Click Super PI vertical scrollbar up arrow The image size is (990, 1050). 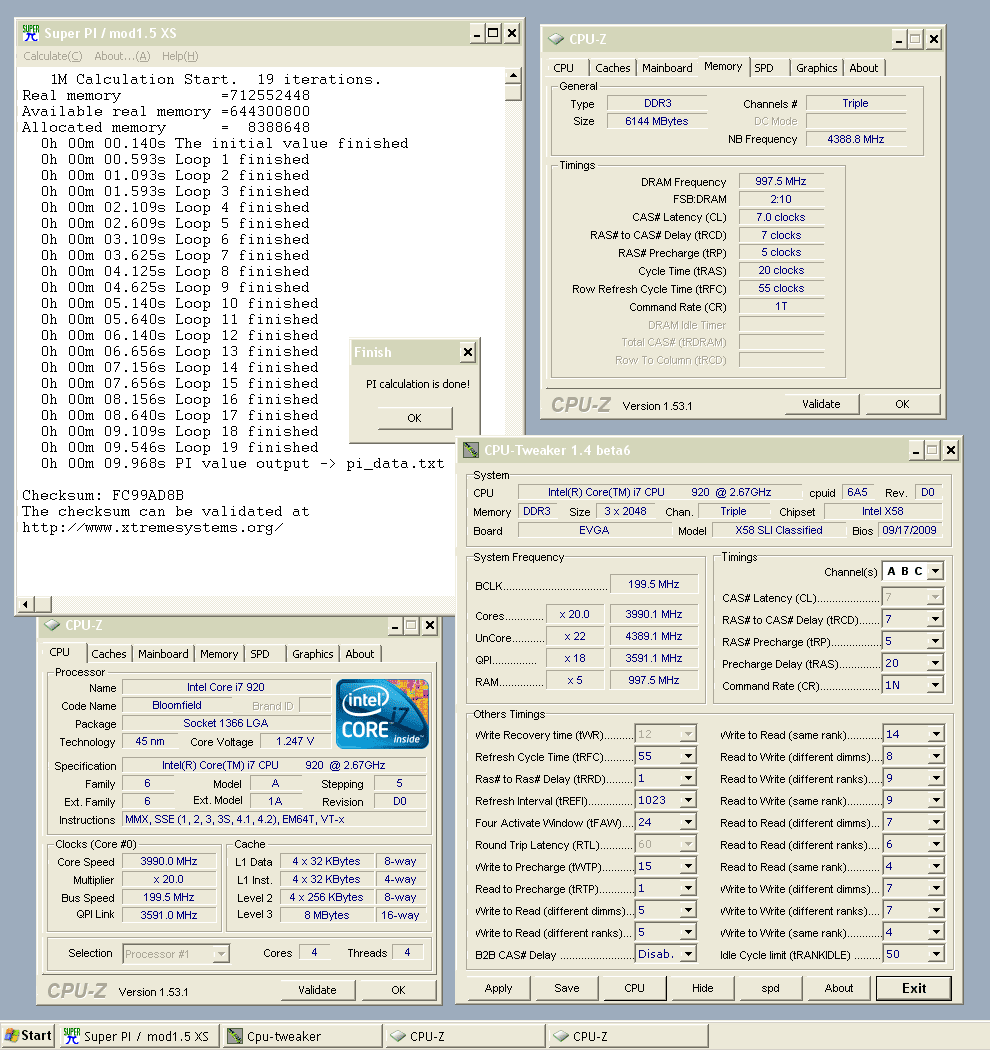[x=513, y=75]
